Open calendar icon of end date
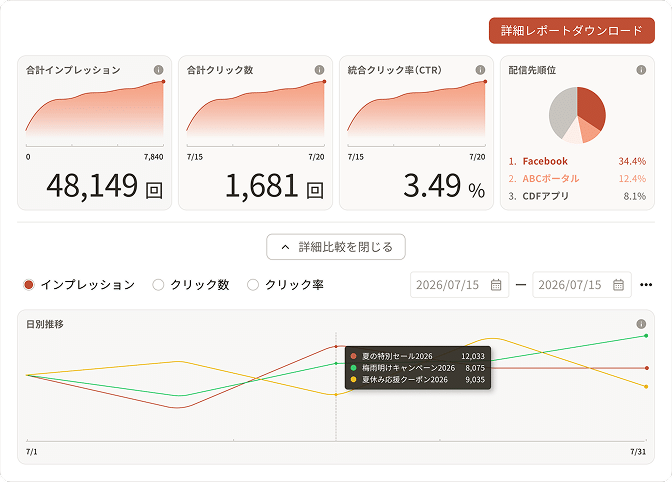 [618, 284]
